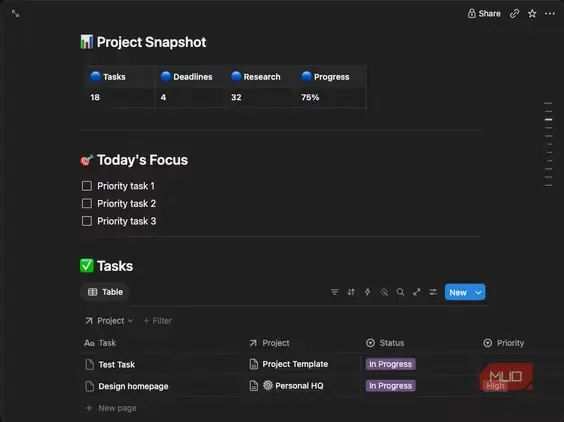Viewport: 564px width, 422px height.
Task: Select the Table view tab
Action: click(105, 292)
